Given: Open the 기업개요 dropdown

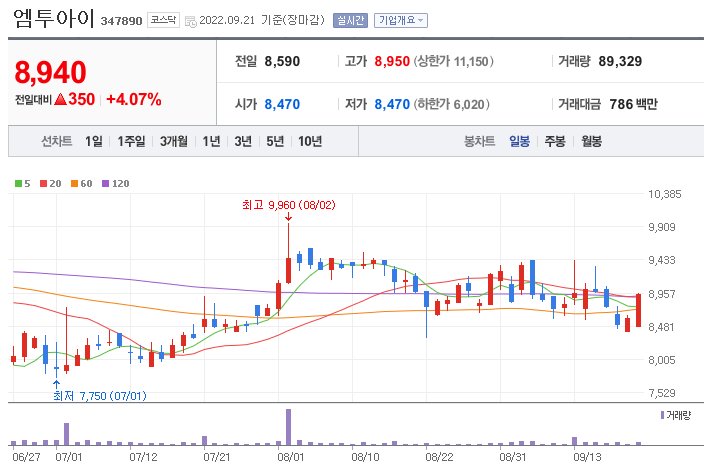Looking at the screenshot, I should click(x=401, y=21).
